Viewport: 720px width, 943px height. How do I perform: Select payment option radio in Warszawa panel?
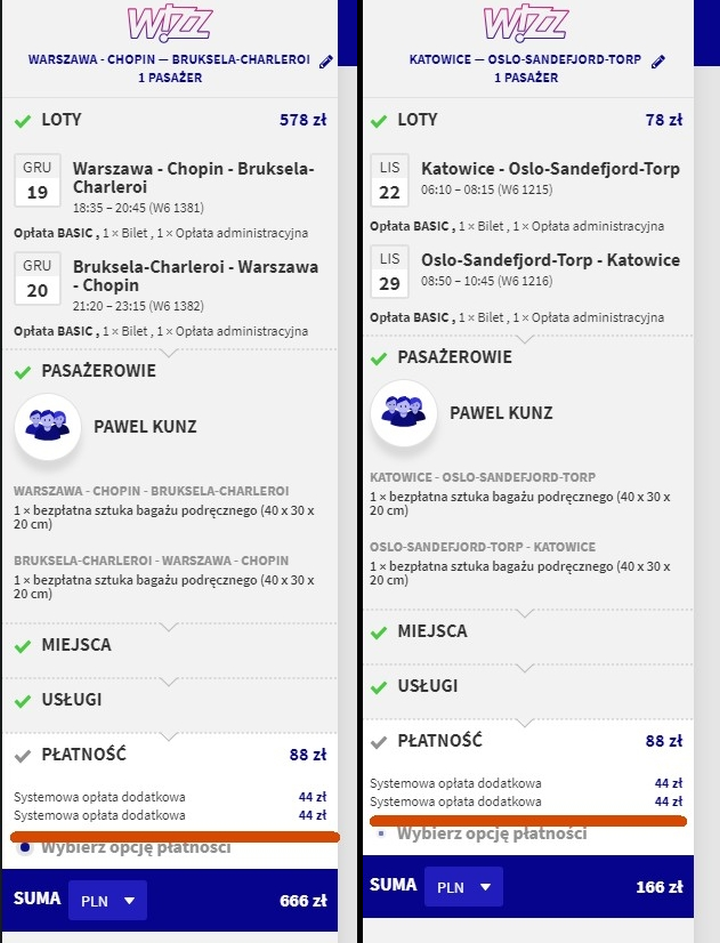pos(25,847)
